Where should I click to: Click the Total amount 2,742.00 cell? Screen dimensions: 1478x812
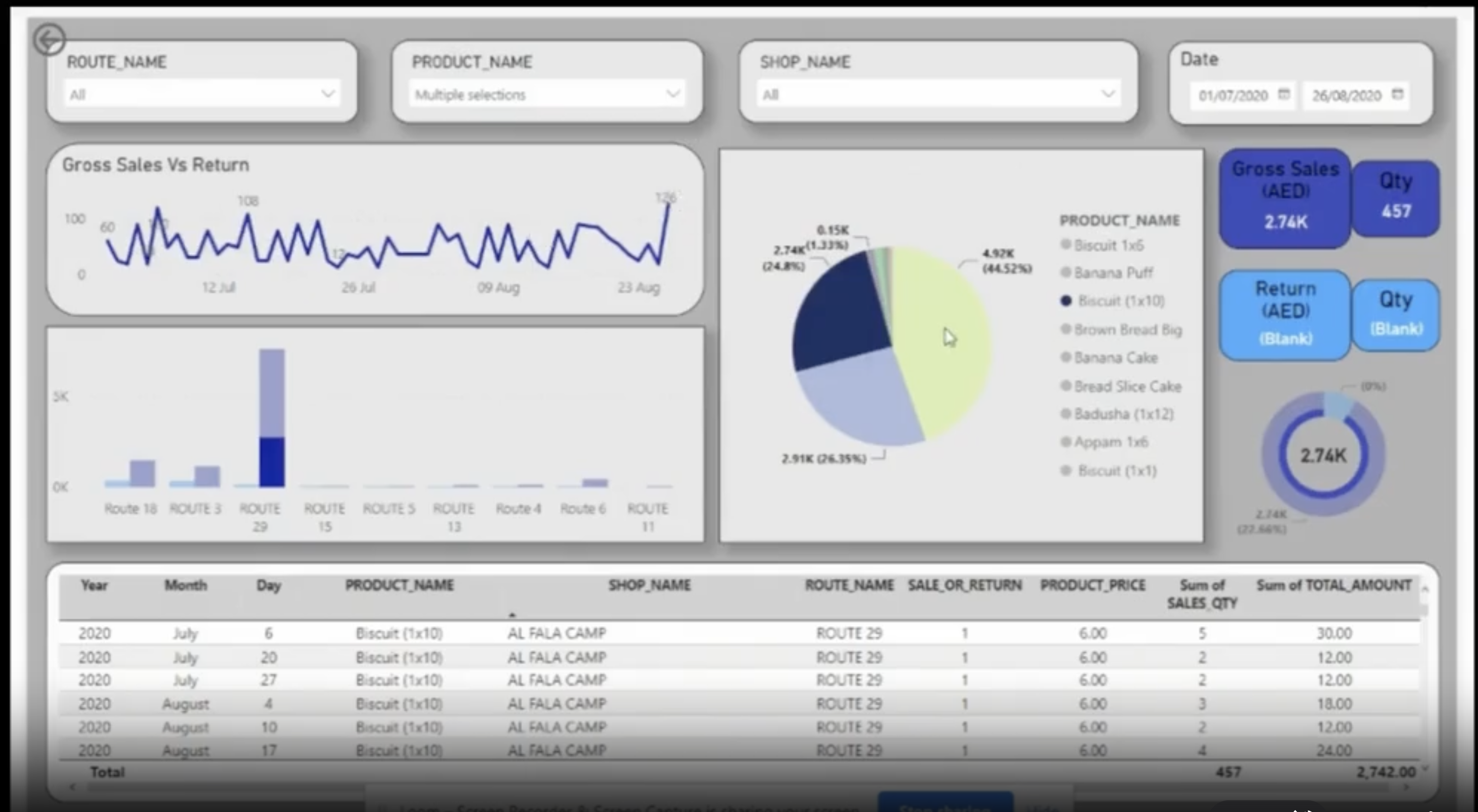click(x=1386, y=772)
